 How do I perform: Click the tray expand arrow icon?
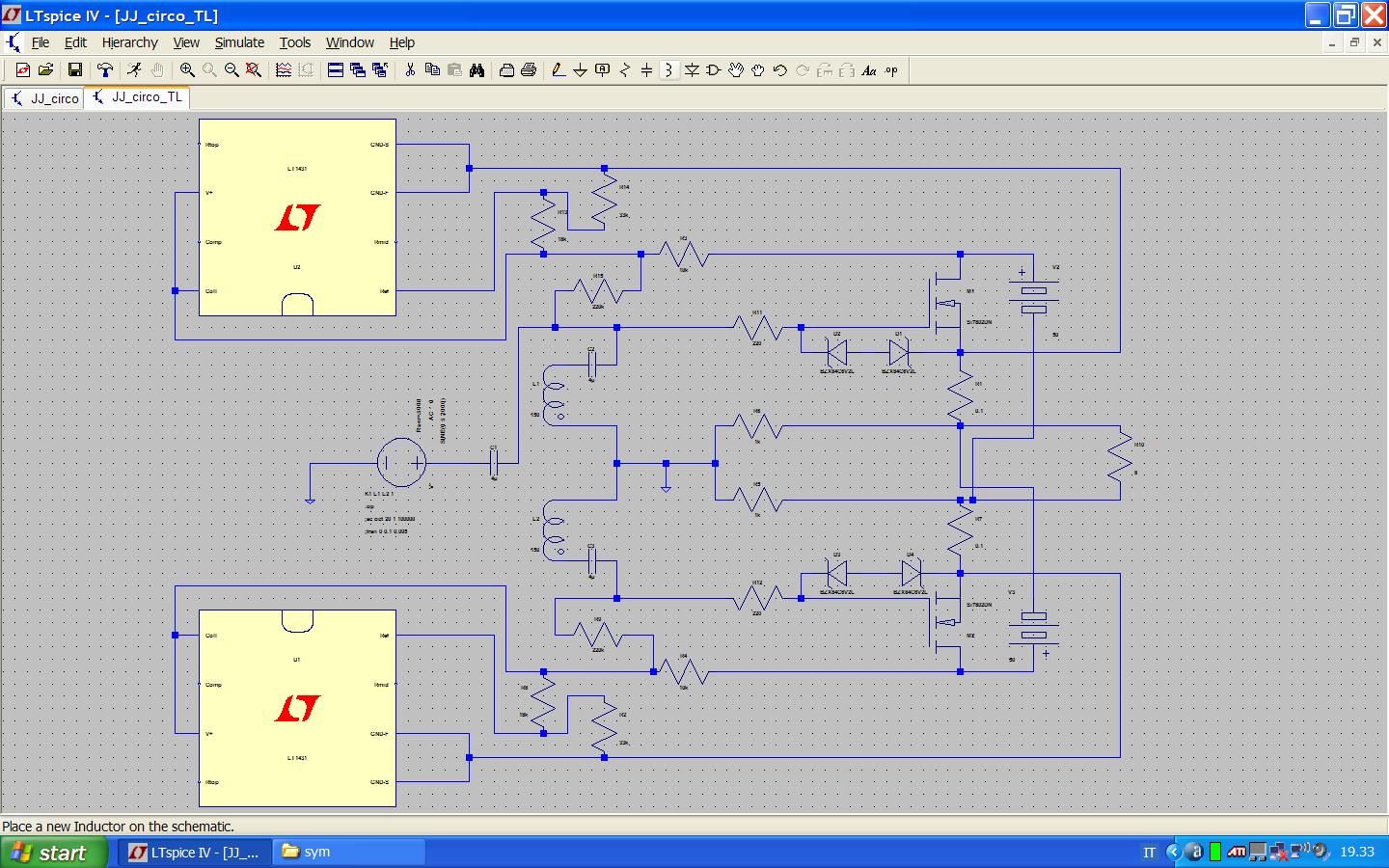(1173, 853)
